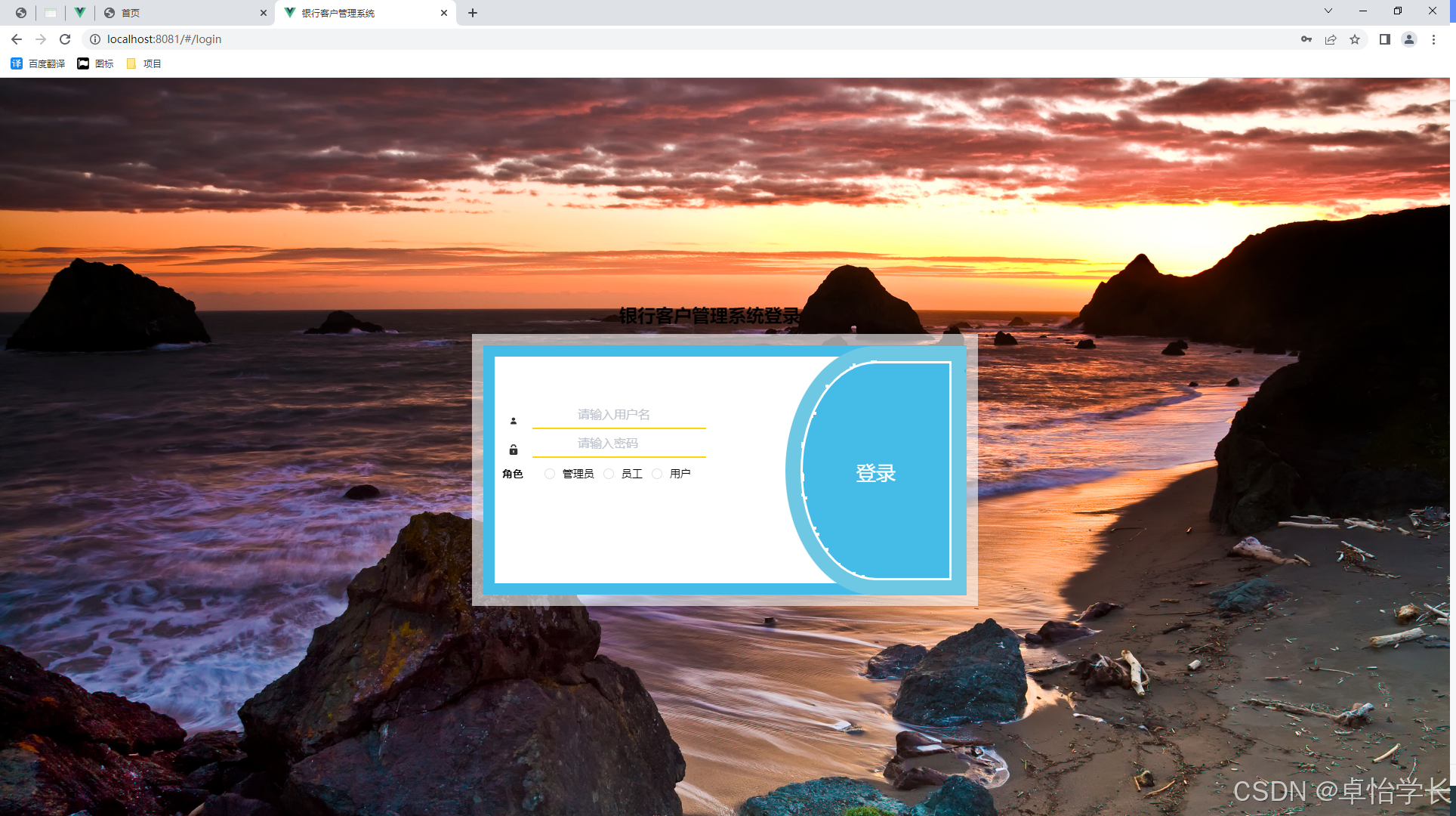Reload the login page
Viewport: 1456px width, 816px height.
point(65,39)
